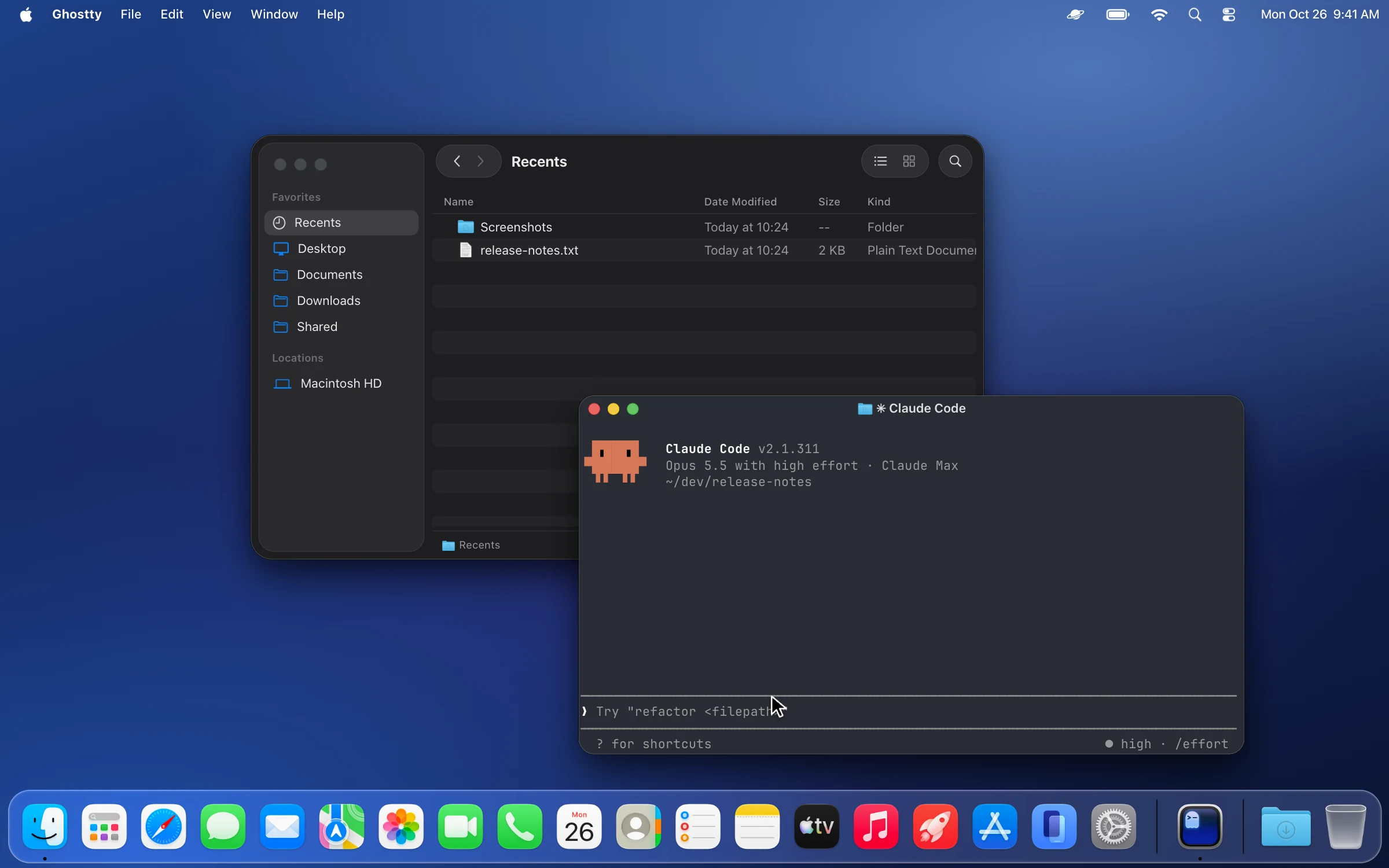Open Mail from the Dock
Screen dimensions: 1389x868
point(282,827)
